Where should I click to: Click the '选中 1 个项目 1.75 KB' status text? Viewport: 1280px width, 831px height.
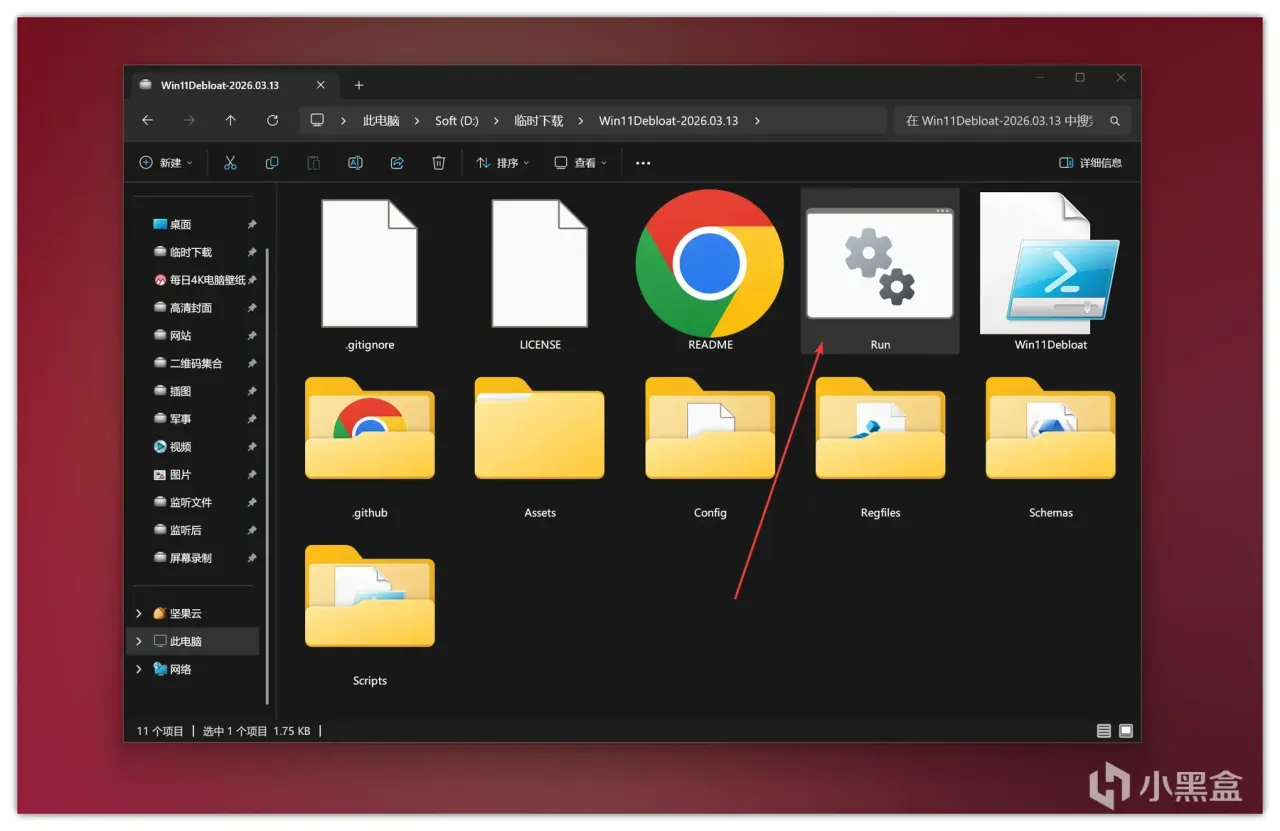[x=257, y=731]
